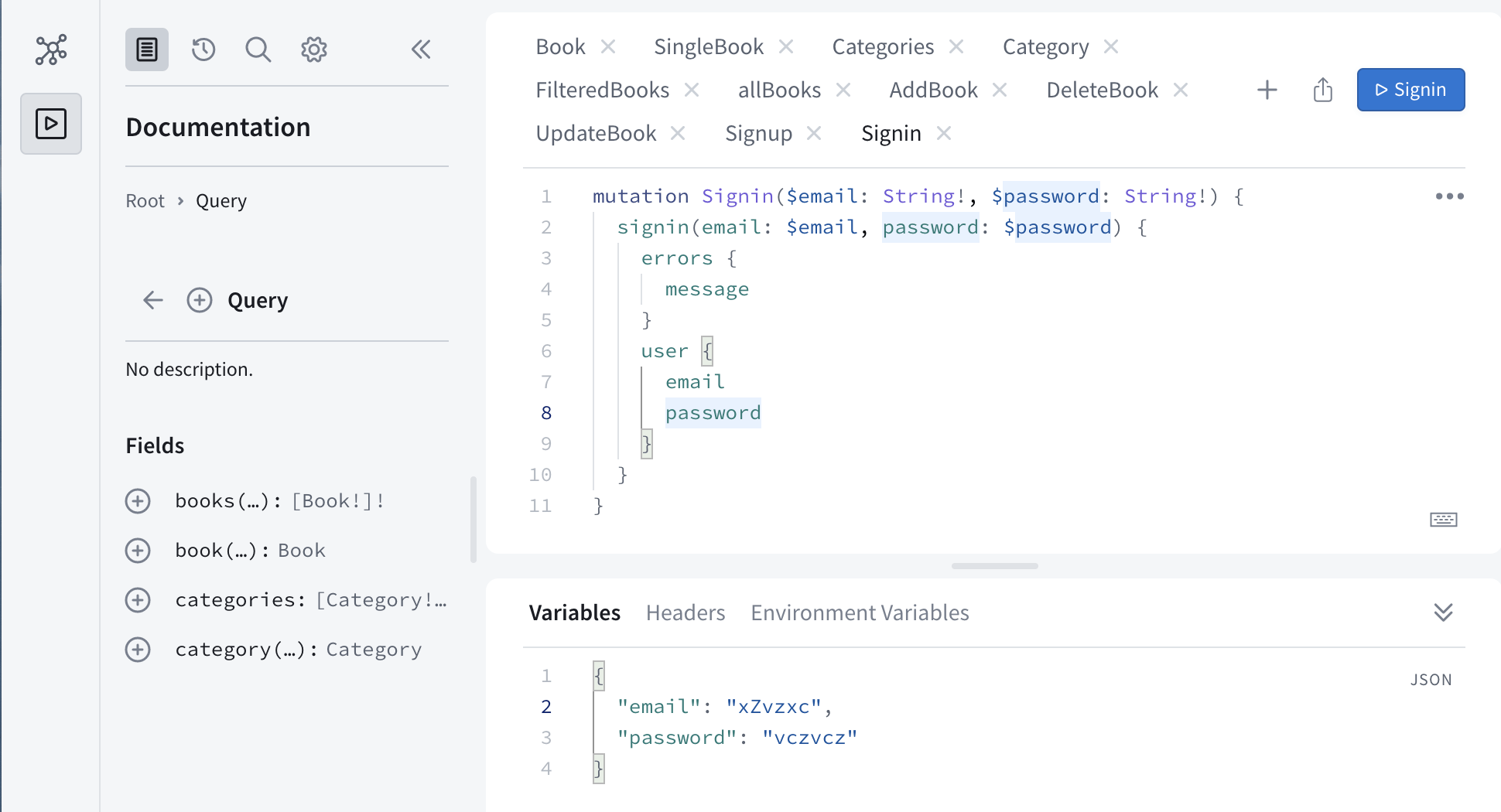Viewport: 1501px width, 812px height.
Task: Click the "vczvcz" password variable value
Action: [x=809, y=738]
